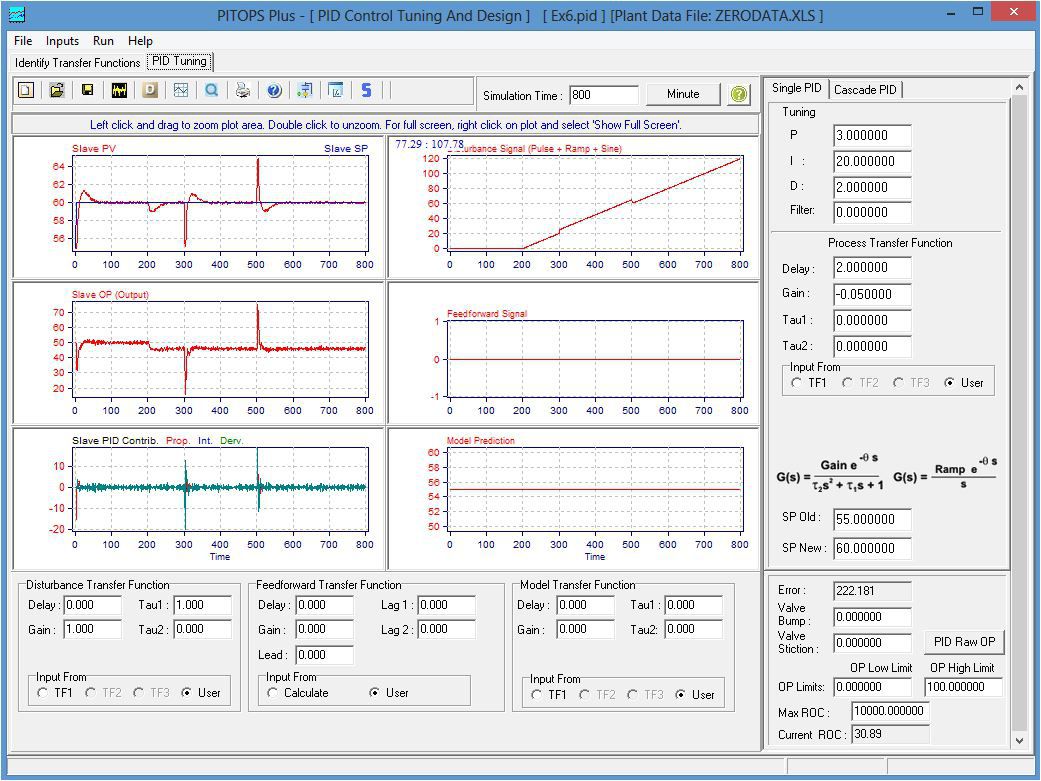Click the right panel scrollbar up arrow
The image size is (1041, 781).
pos(1019,87)
